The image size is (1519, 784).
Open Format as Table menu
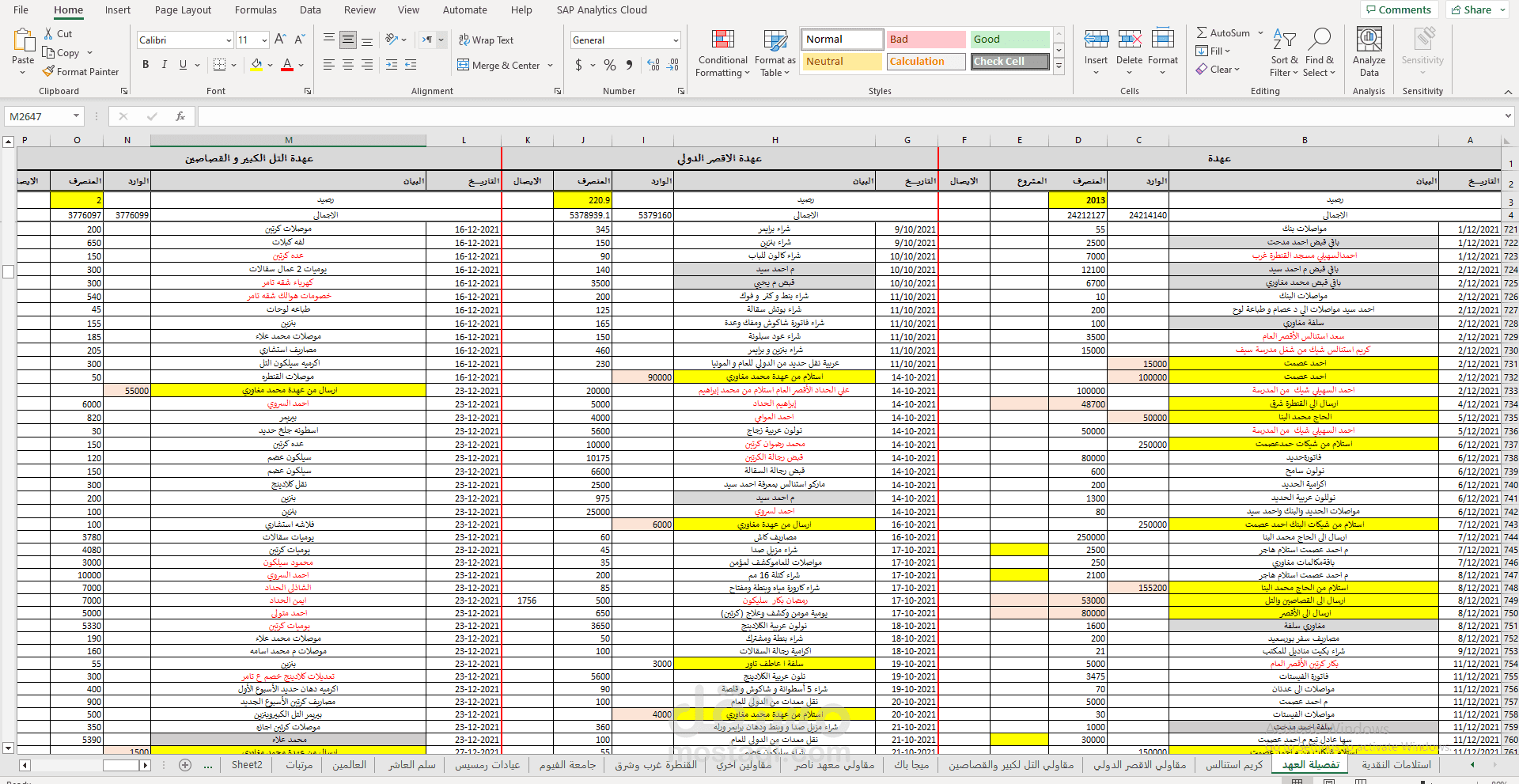775,53
